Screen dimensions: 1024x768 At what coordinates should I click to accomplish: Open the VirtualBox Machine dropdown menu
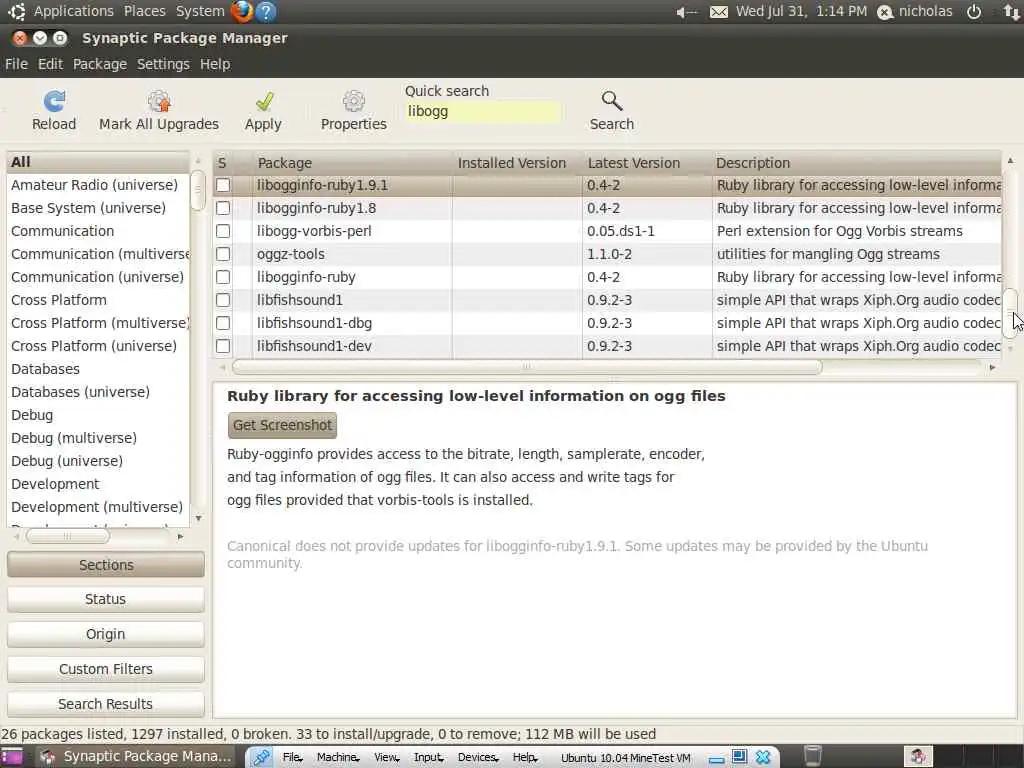(338, 758)
